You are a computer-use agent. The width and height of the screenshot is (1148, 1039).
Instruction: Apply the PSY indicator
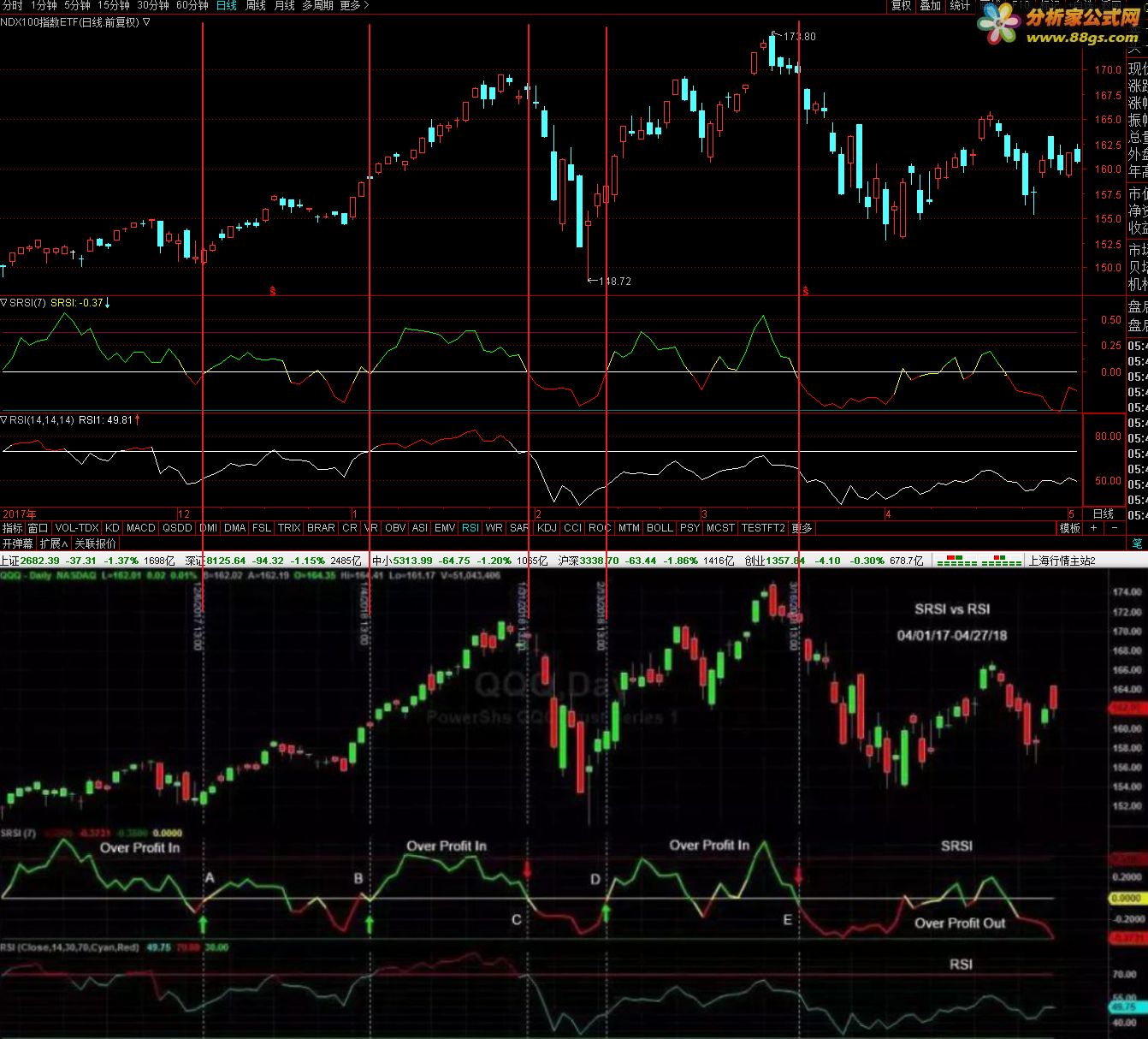pyautogui.click(x=689, y=528)
